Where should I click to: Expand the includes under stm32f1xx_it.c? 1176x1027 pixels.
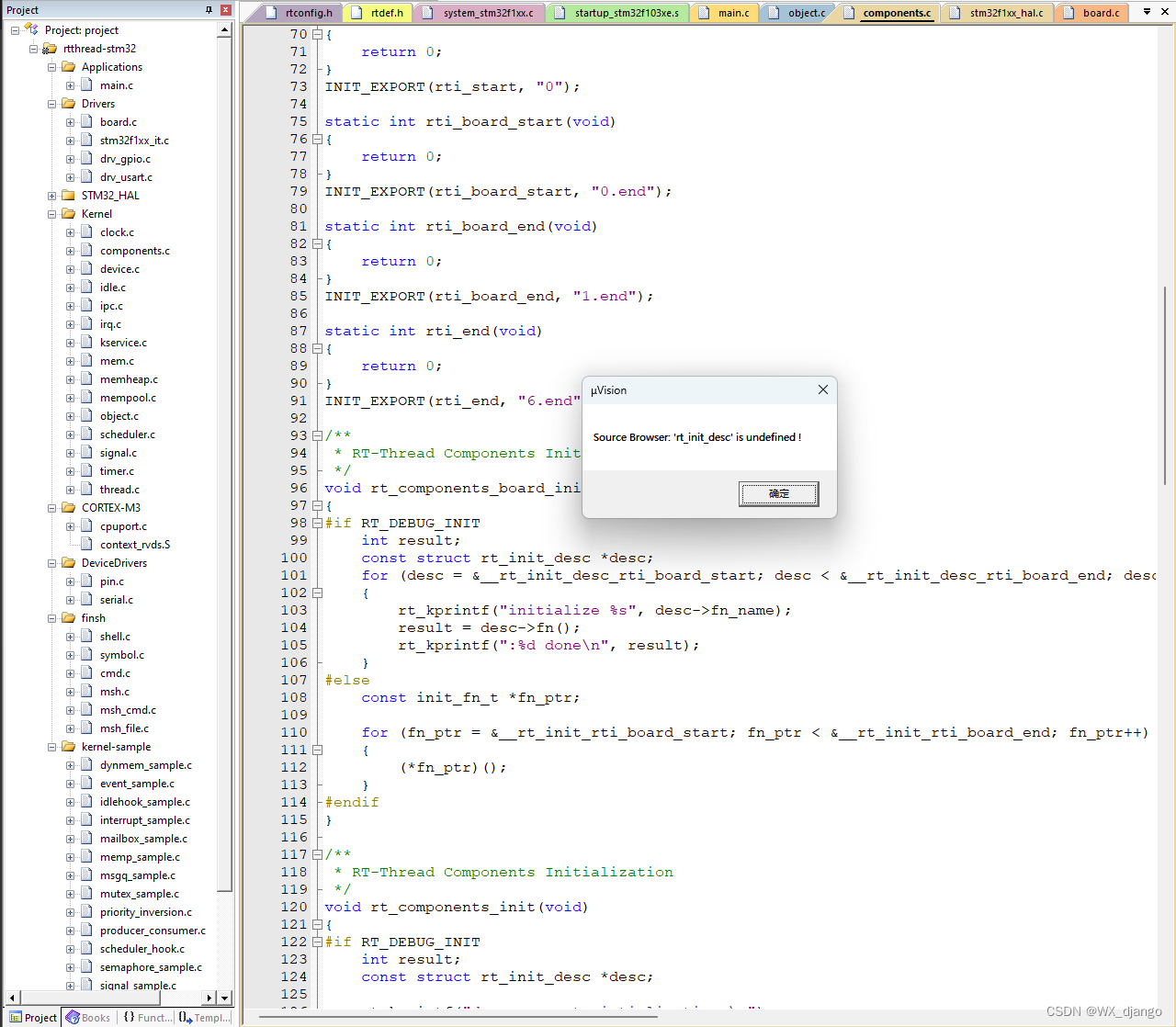[70, 141]
